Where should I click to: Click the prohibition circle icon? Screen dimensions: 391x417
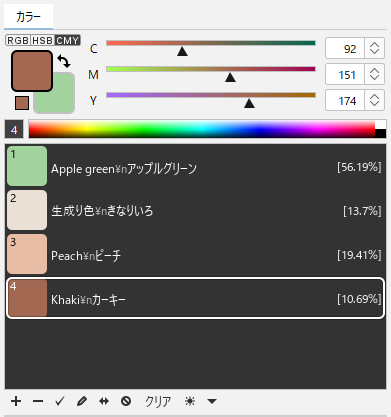pyautogui.click(x=126, y=401)
